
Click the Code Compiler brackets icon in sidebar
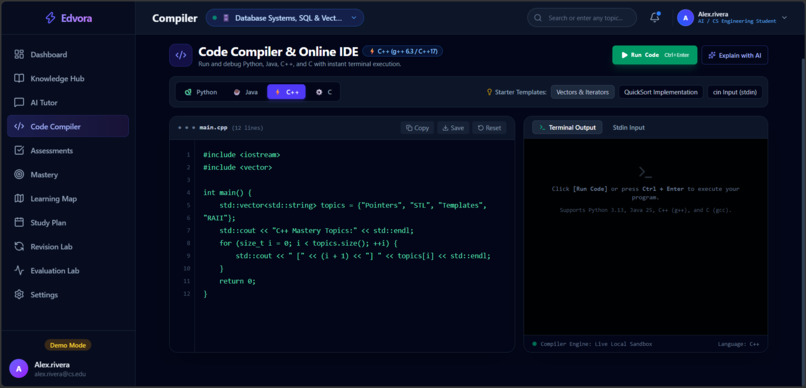(19, 126)
